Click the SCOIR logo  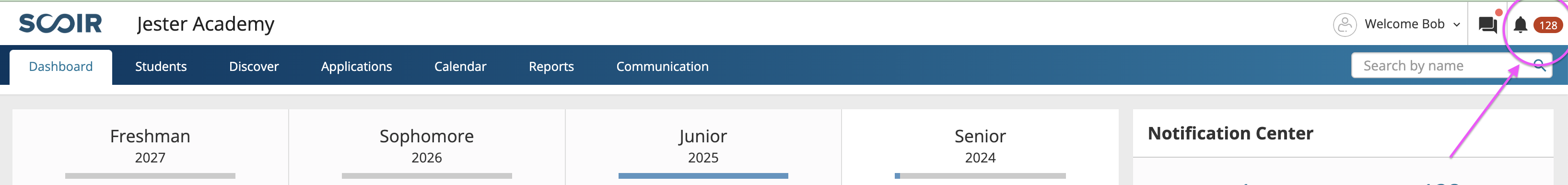click(x=60, y=24)
